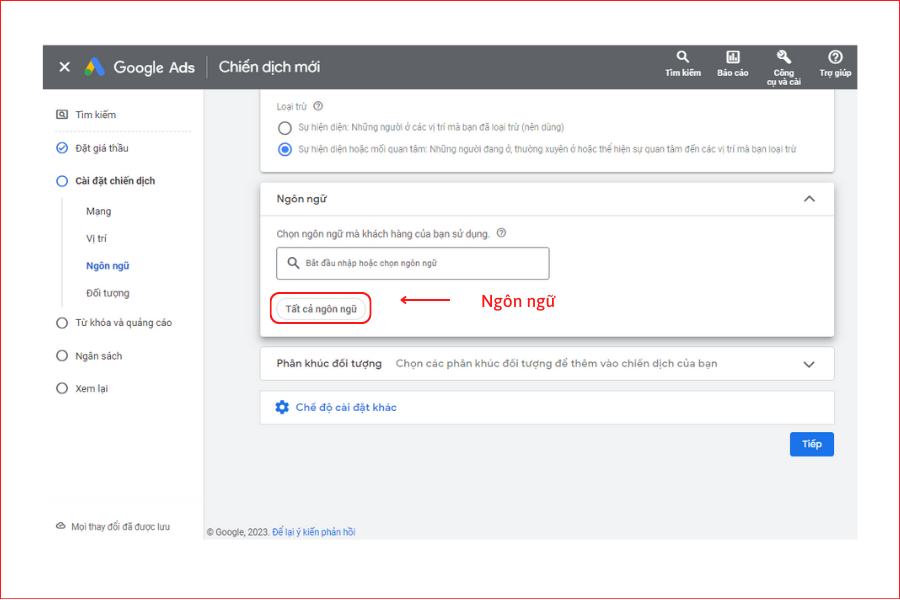Click the language search input field
Viewport: 900px width, 600px height.
point(413,264)
